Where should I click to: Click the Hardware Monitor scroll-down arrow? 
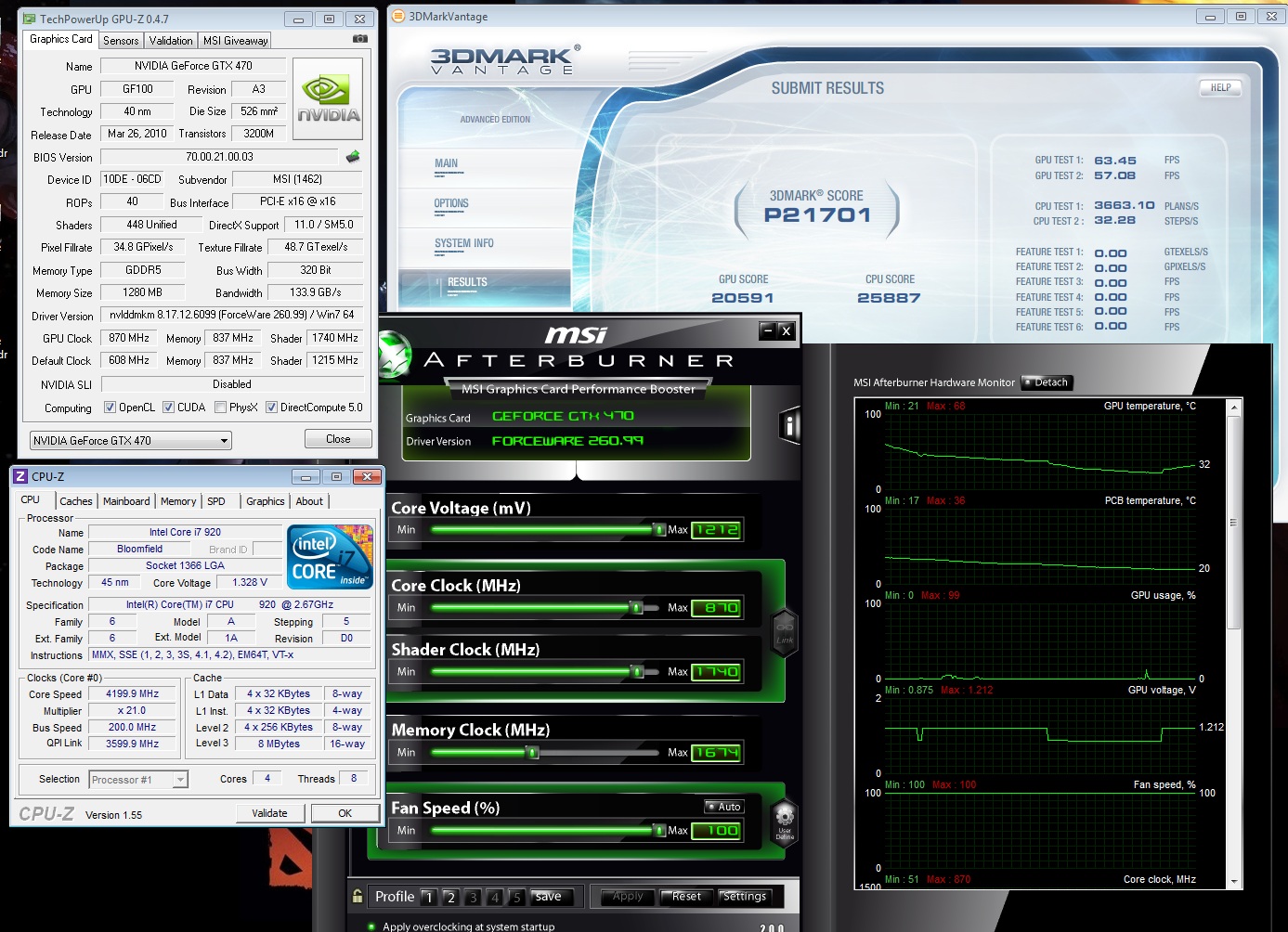(x=1234, y=881)
